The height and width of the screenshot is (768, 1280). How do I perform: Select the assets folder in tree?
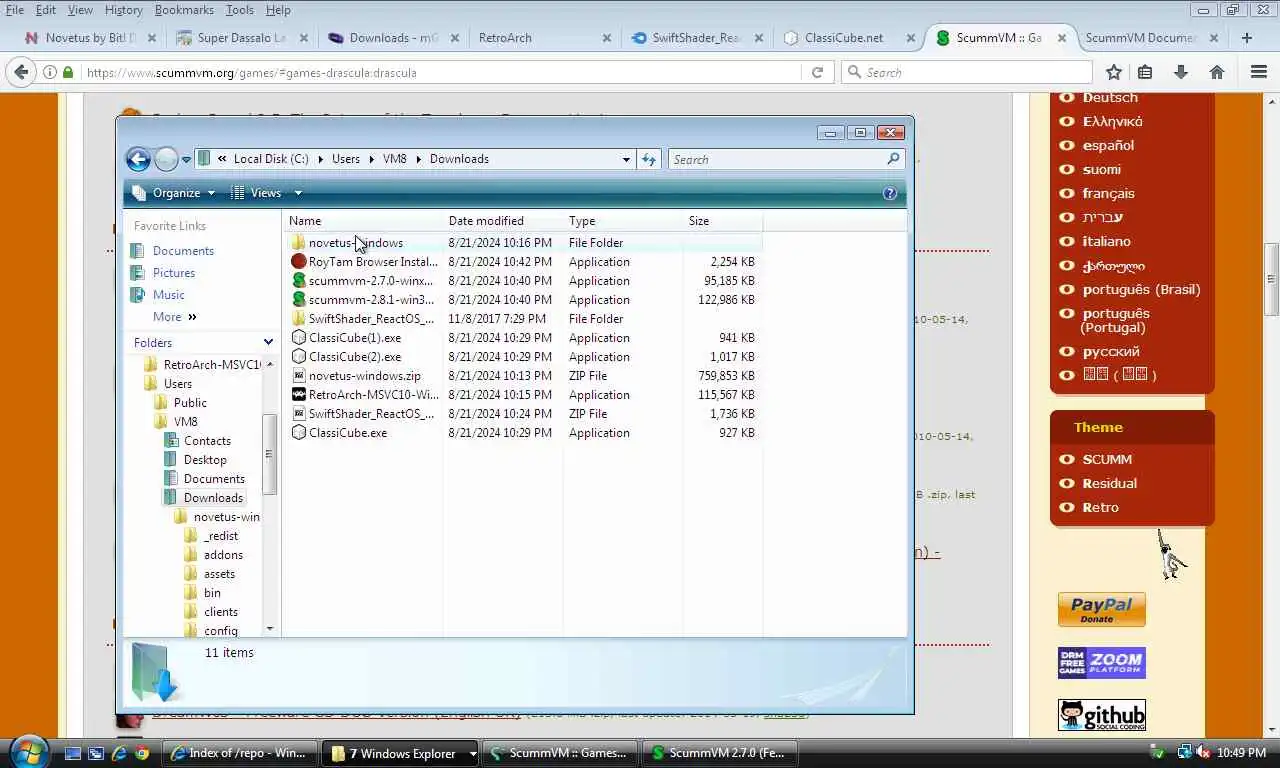coord(219,574)
